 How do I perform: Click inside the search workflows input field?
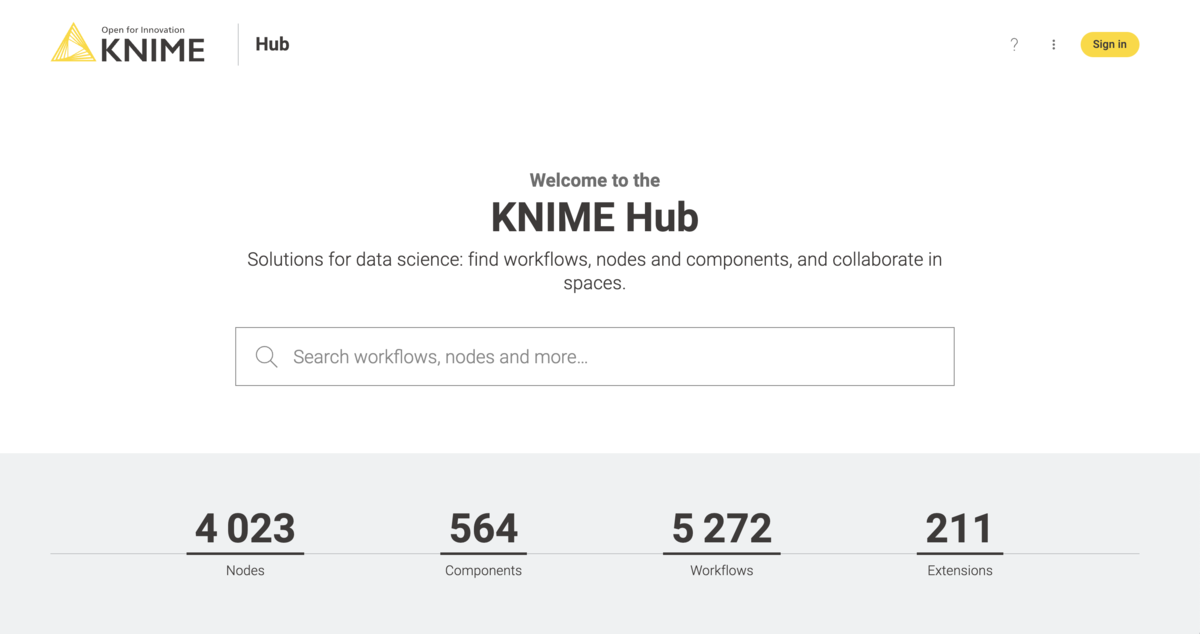click(x=594, y=356)
